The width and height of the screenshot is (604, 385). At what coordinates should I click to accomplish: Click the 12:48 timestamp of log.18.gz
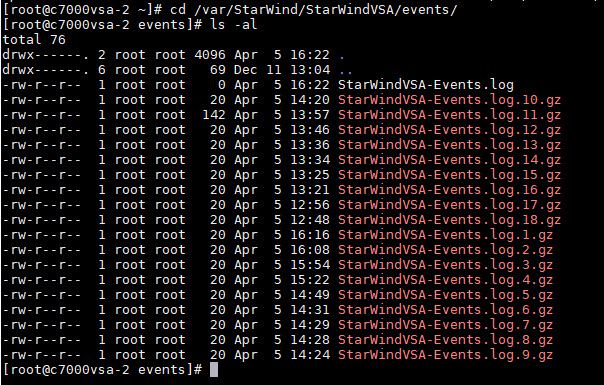(310, 220)
